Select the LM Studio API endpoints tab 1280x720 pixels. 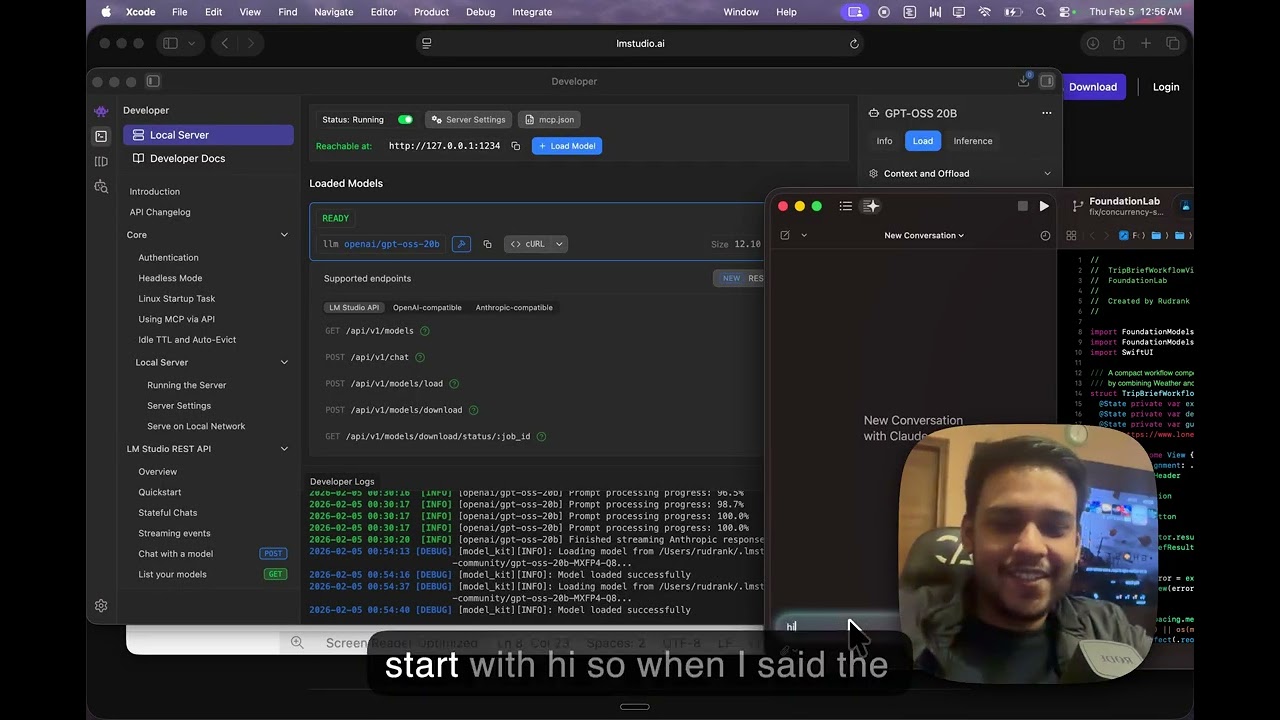coord(354,308)
